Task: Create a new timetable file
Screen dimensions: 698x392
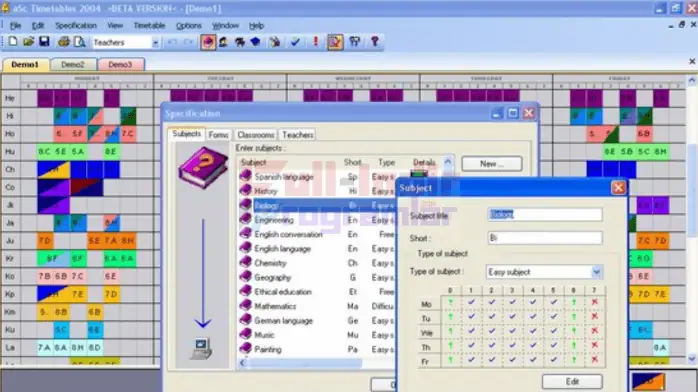Action: [x=13, y=42]
